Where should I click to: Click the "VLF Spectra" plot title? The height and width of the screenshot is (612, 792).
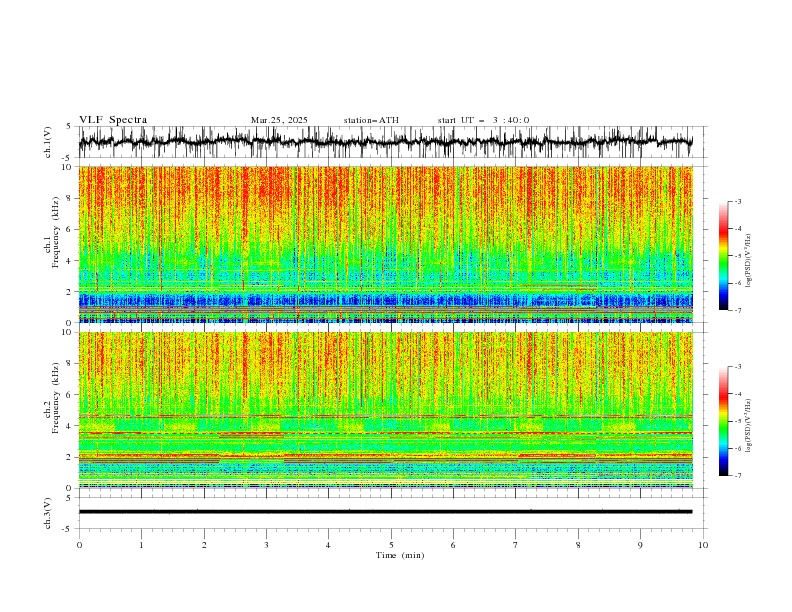(113, 120)
